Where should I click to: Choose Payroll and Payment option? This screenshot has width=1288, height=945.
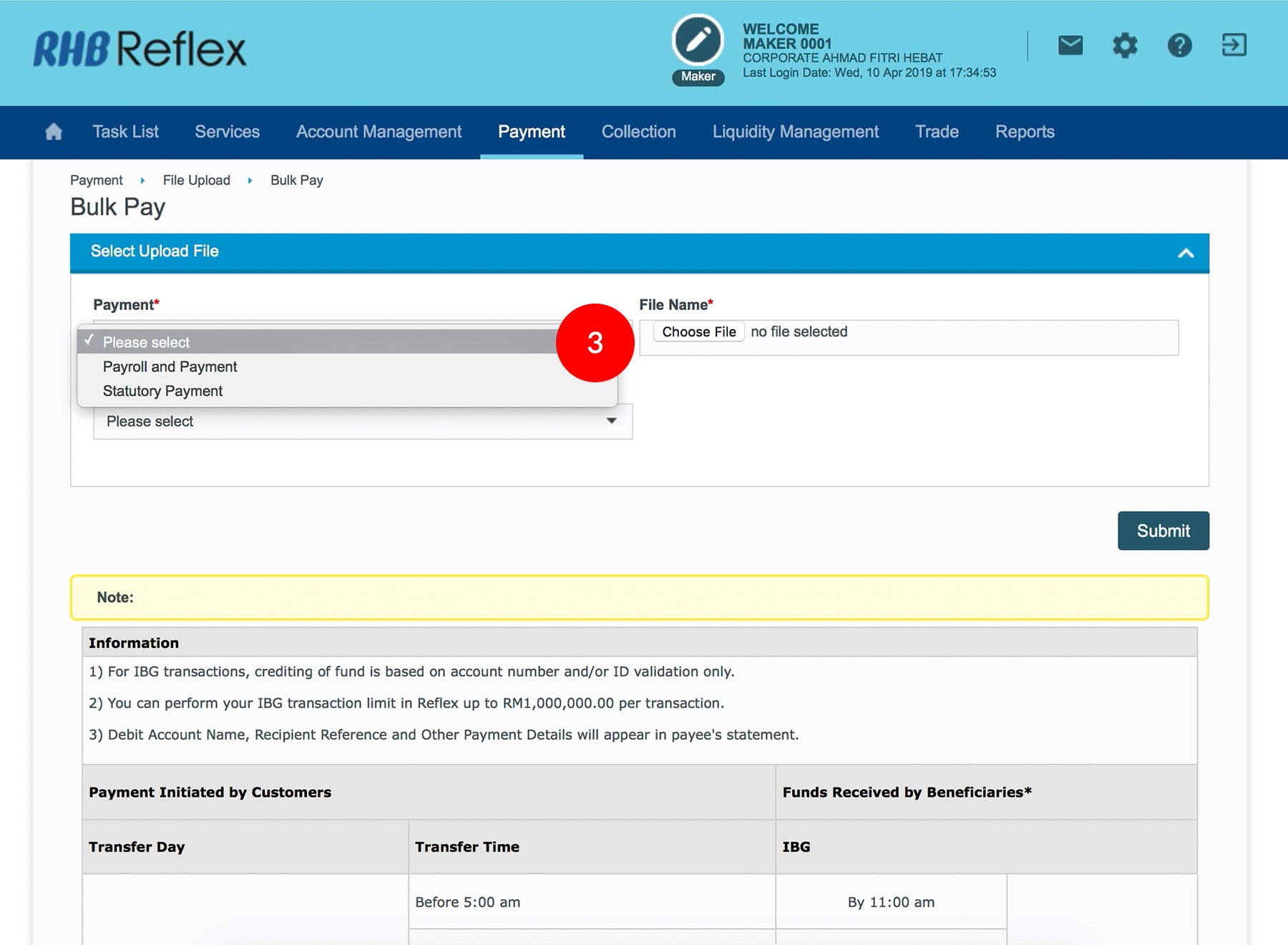(x=170, y=367)
